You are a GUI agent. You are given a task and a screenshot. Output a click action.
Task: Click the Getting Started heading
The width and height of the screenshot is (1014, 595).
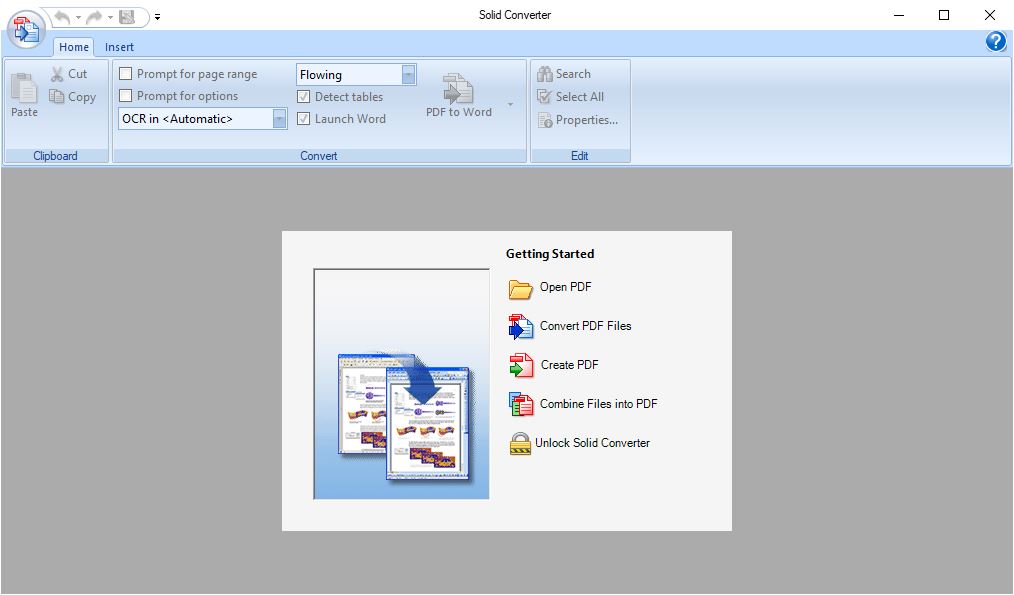550,254
